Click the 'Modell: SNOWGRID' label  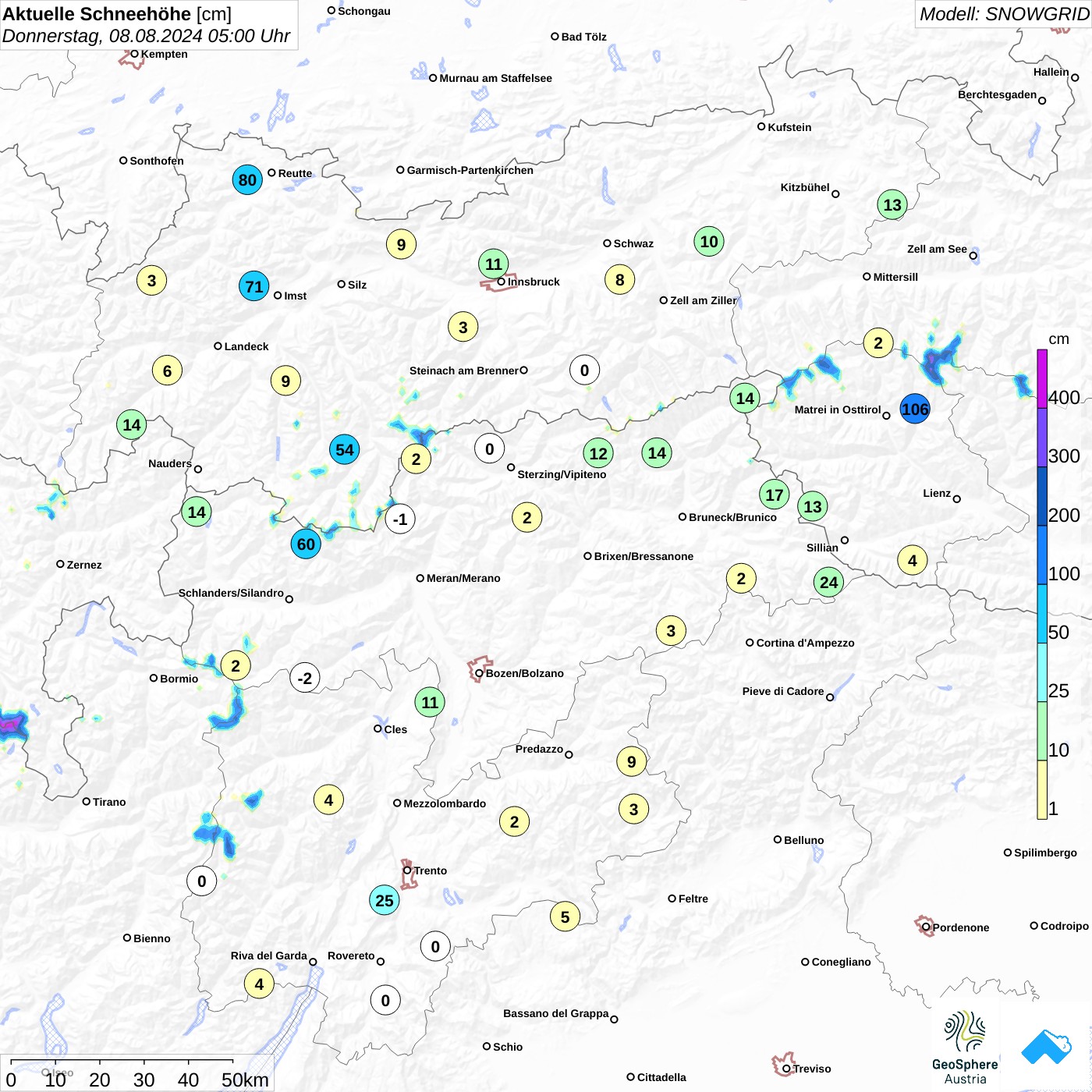coord(1004,14)
